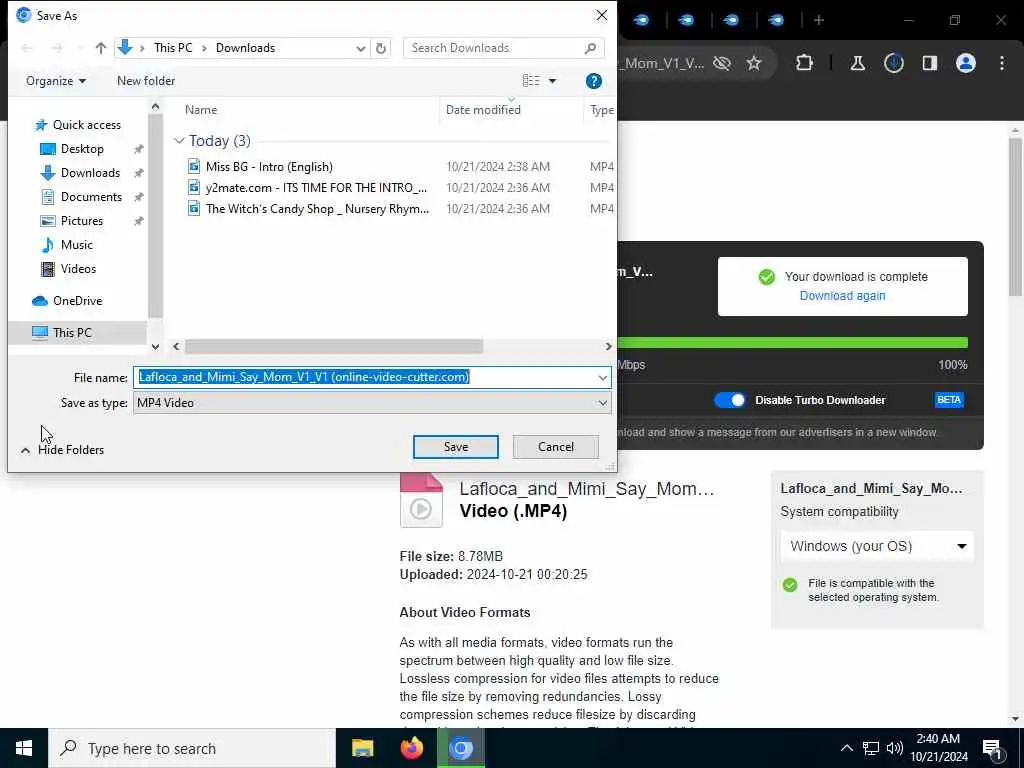Open Chrome profile avatar
The image size is (1024, 768).
tap(966, 63)
